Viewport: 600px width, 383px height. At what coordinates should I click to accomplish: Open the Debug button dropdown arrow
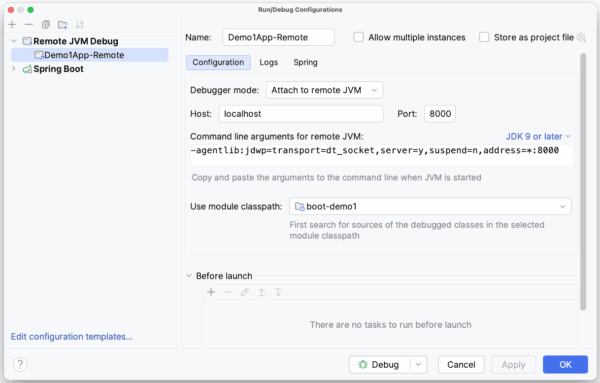pos(418,365)
